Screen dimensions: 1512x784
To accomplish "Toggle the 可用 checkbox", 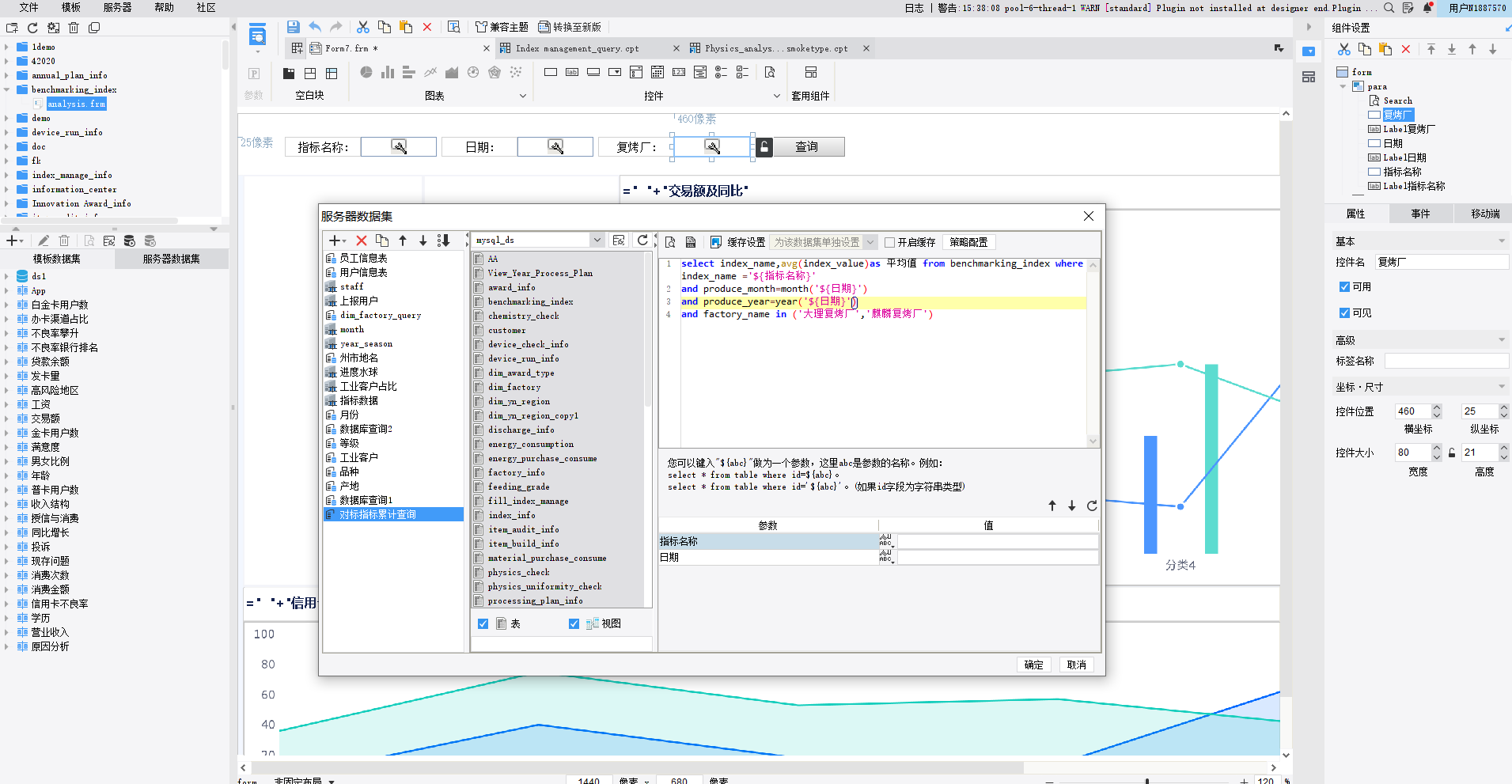I will [1344, 287].
